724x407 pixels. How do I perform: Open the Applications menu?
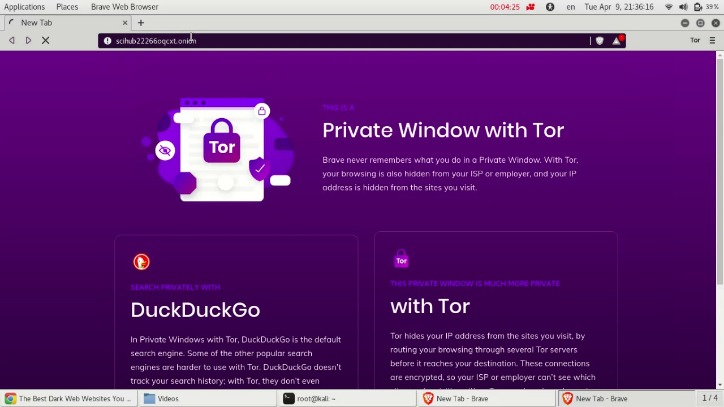click(24, 7)
